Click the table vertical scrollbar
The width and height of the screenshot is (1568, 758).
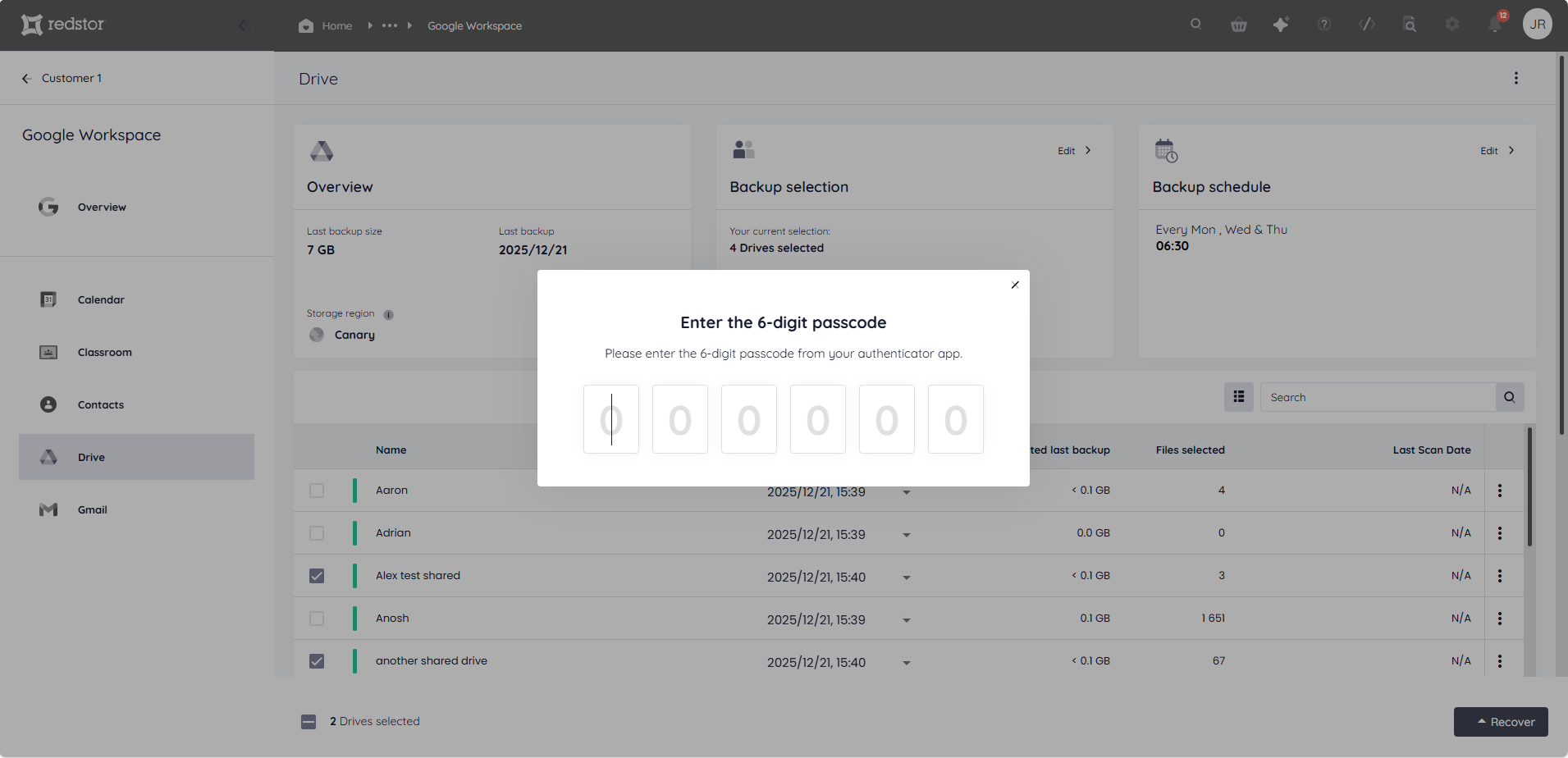1529,486
